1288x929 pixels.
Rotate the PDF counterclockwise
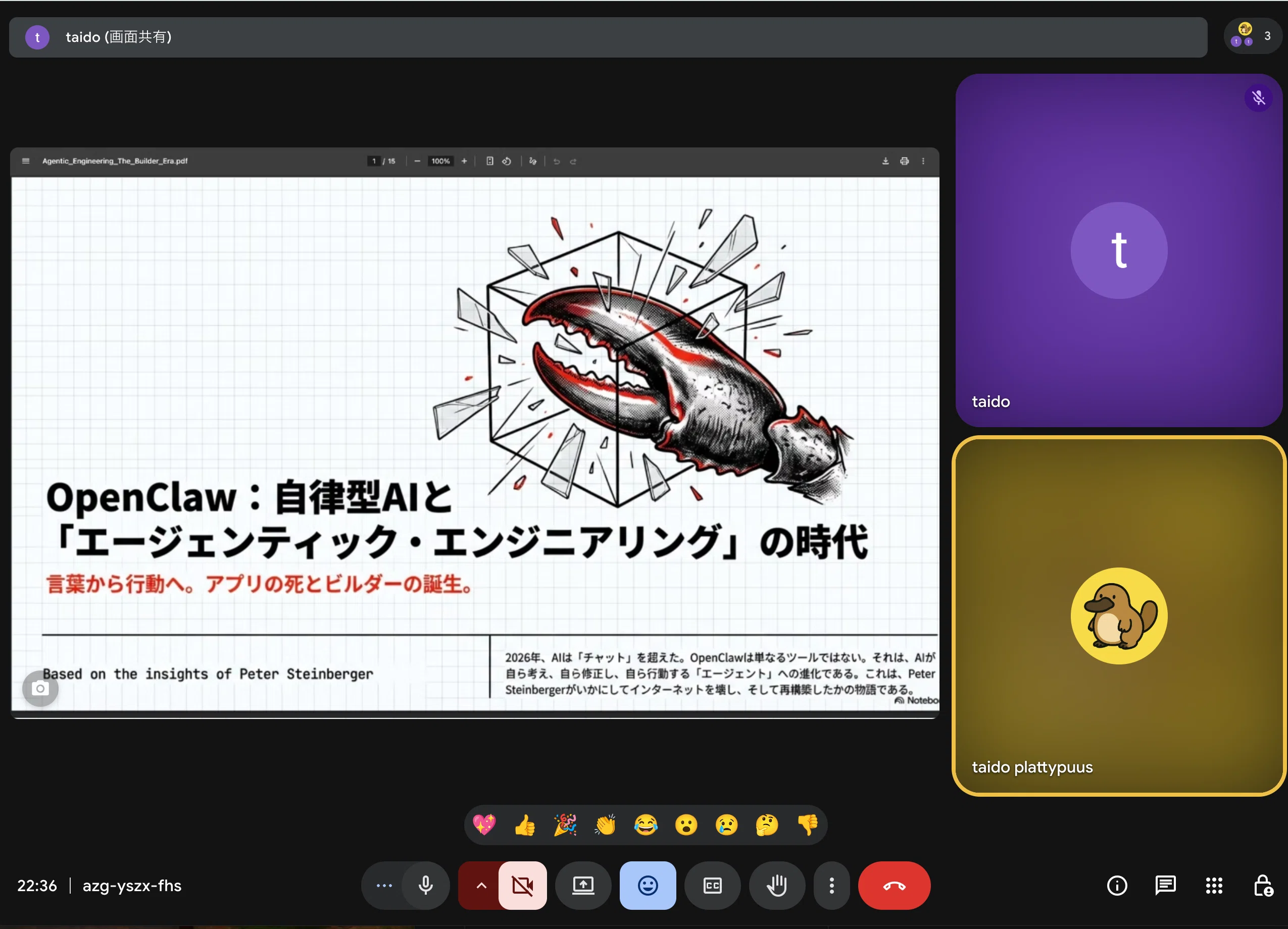507,161
